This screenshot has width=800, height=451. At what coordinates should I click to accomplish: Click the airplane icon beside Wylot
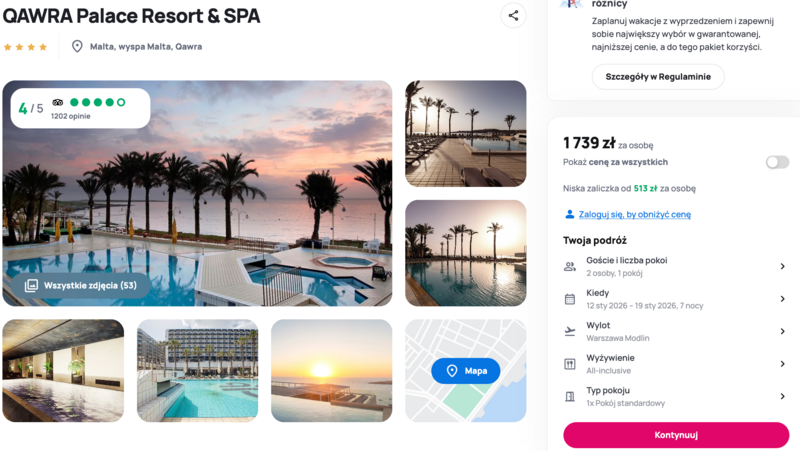[x=570, y=331]
